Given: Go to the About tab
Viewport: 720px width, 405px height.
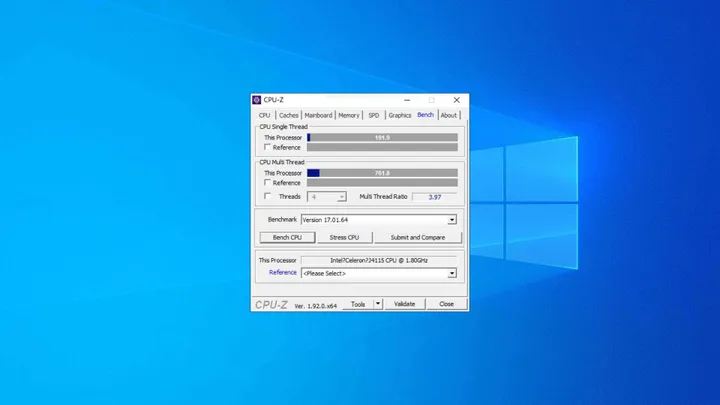Looking at the screenshot, I should [x=449, y=115].
